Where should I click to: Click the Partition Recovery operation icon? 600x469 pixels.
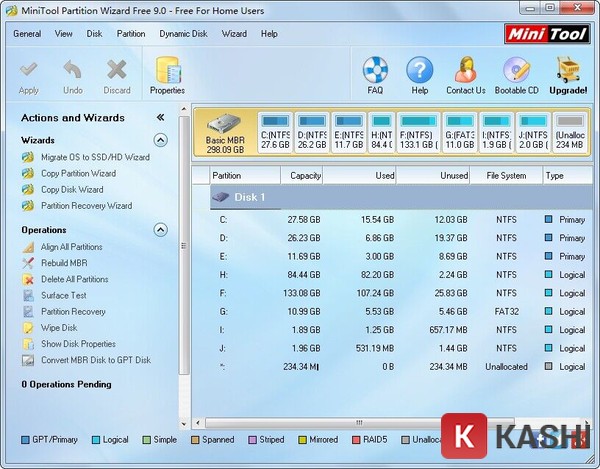click(28, 311)
